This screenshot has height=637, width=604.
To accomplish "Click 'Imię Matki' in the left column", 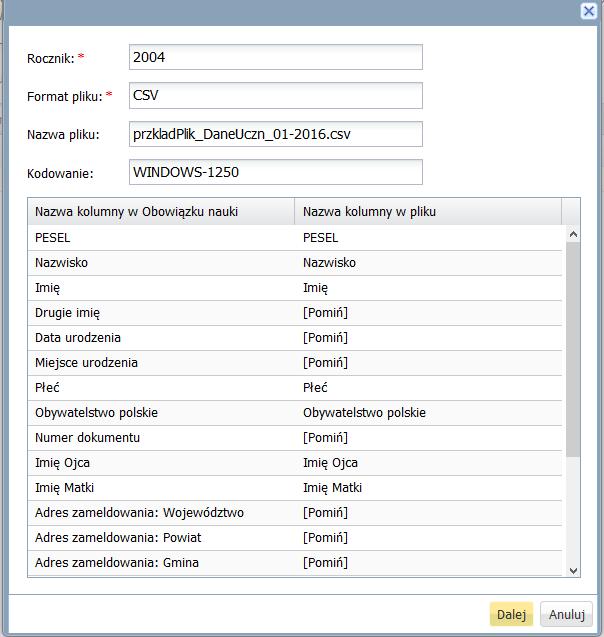I will (161, 488).
